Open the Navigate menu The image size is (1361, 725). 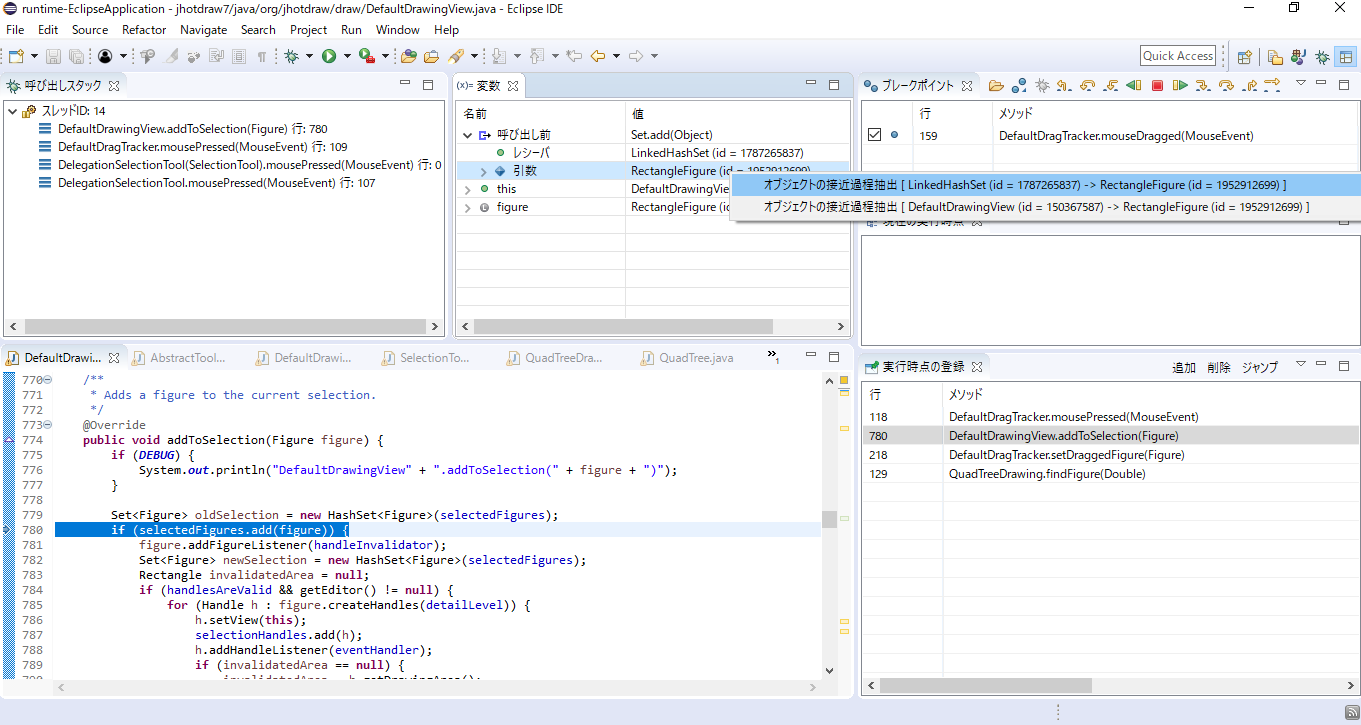pos(204,30)
